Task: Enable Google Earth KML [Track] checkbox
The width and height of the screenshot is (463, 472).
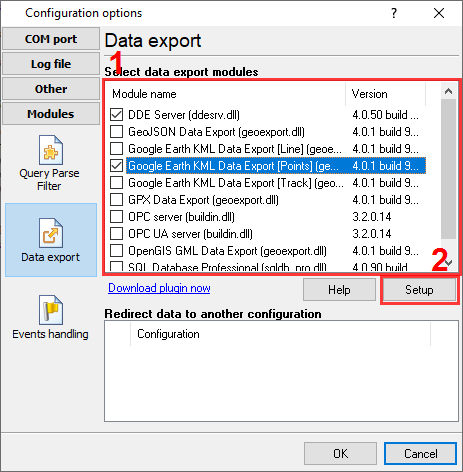Action: 116,183
